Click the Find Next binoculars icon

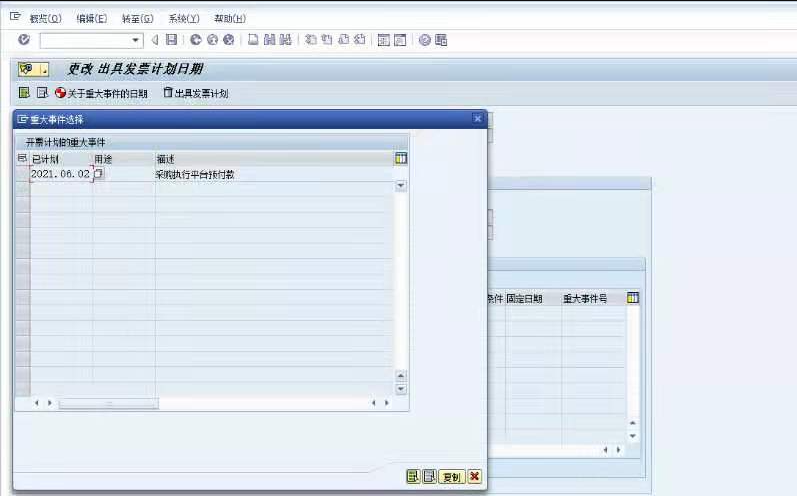[x=286, y=40]
